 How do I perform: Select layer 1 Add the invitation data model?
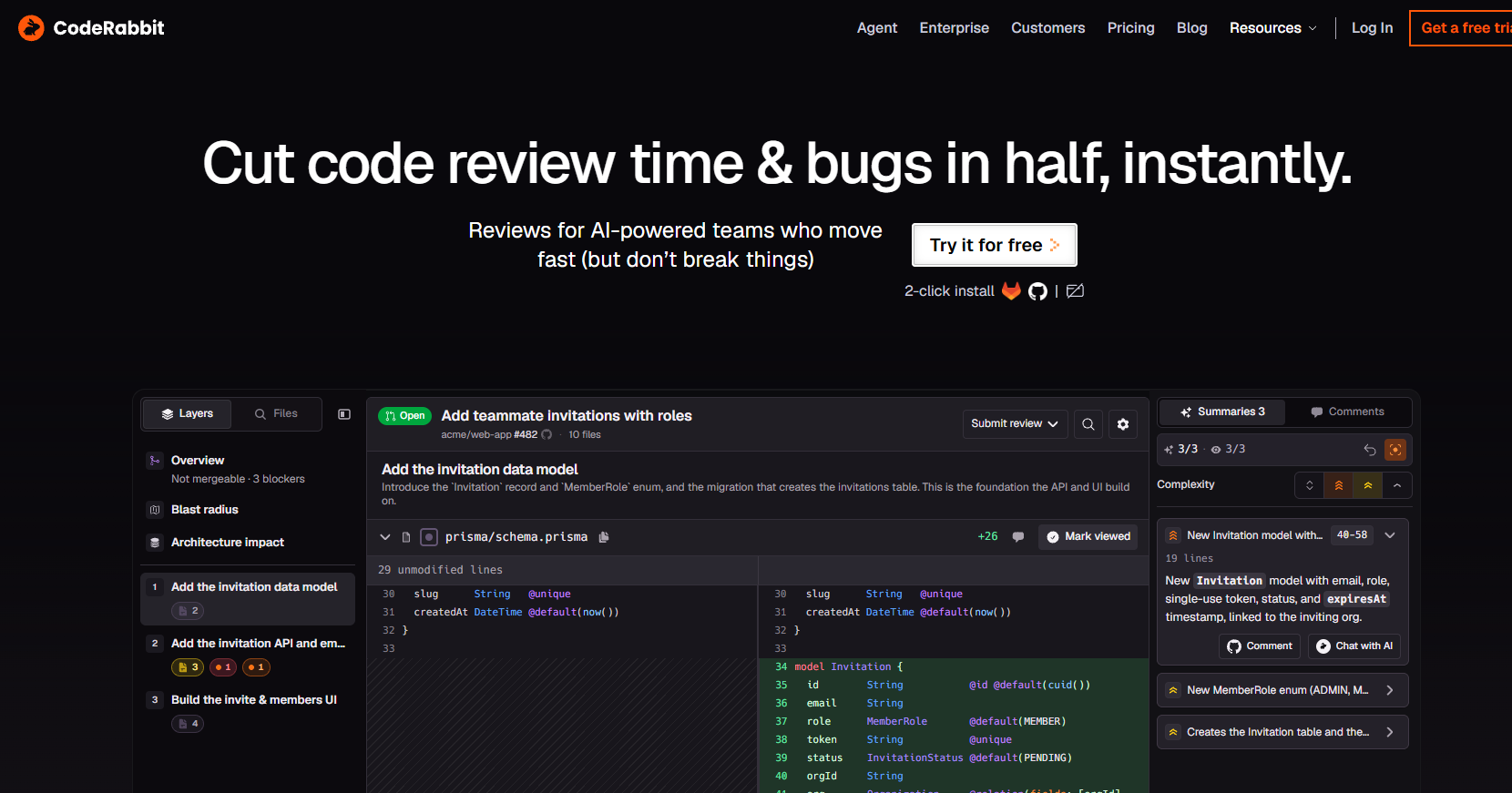[248, 598]
